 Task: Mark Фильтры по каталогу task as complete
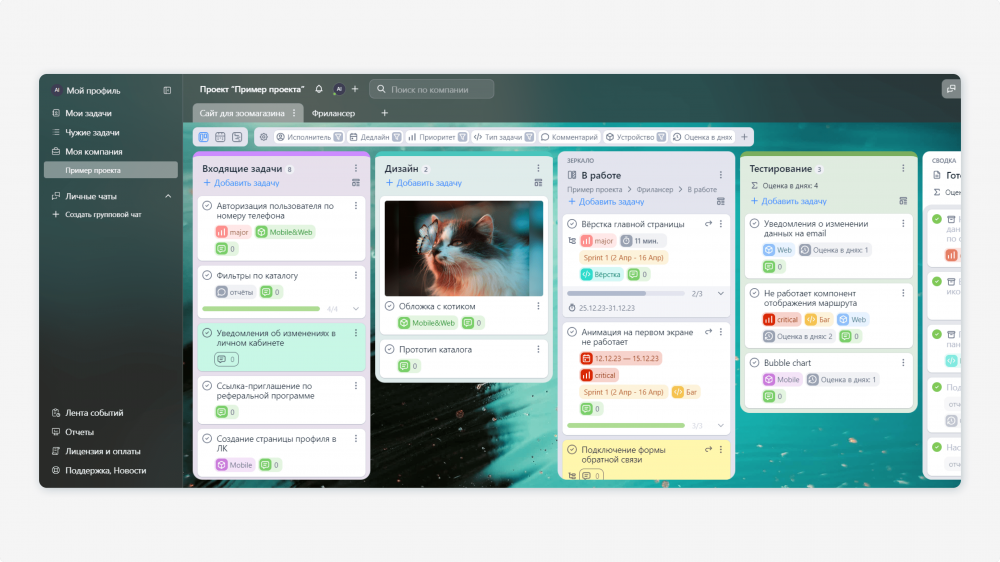tap(207, 276)
